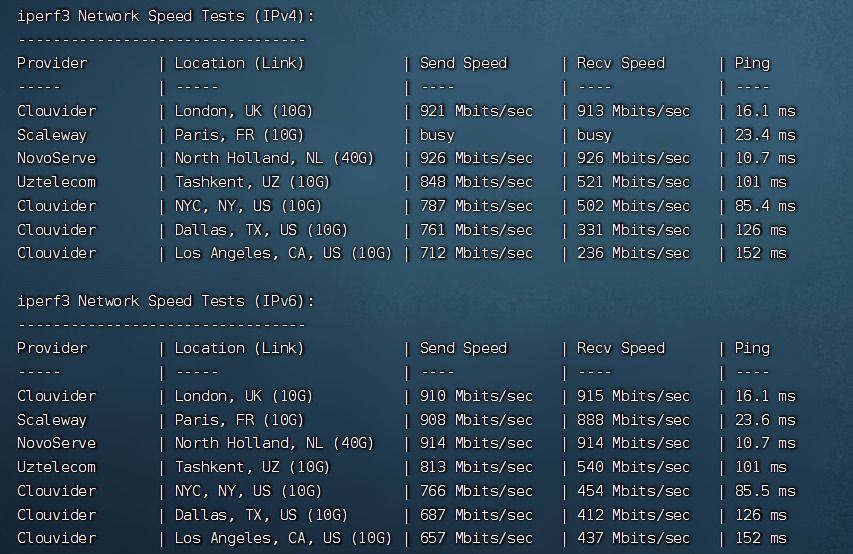
Task: Select Los Angeles, CA, US (10G) in IPv6 table
Action: coord(283,539)
